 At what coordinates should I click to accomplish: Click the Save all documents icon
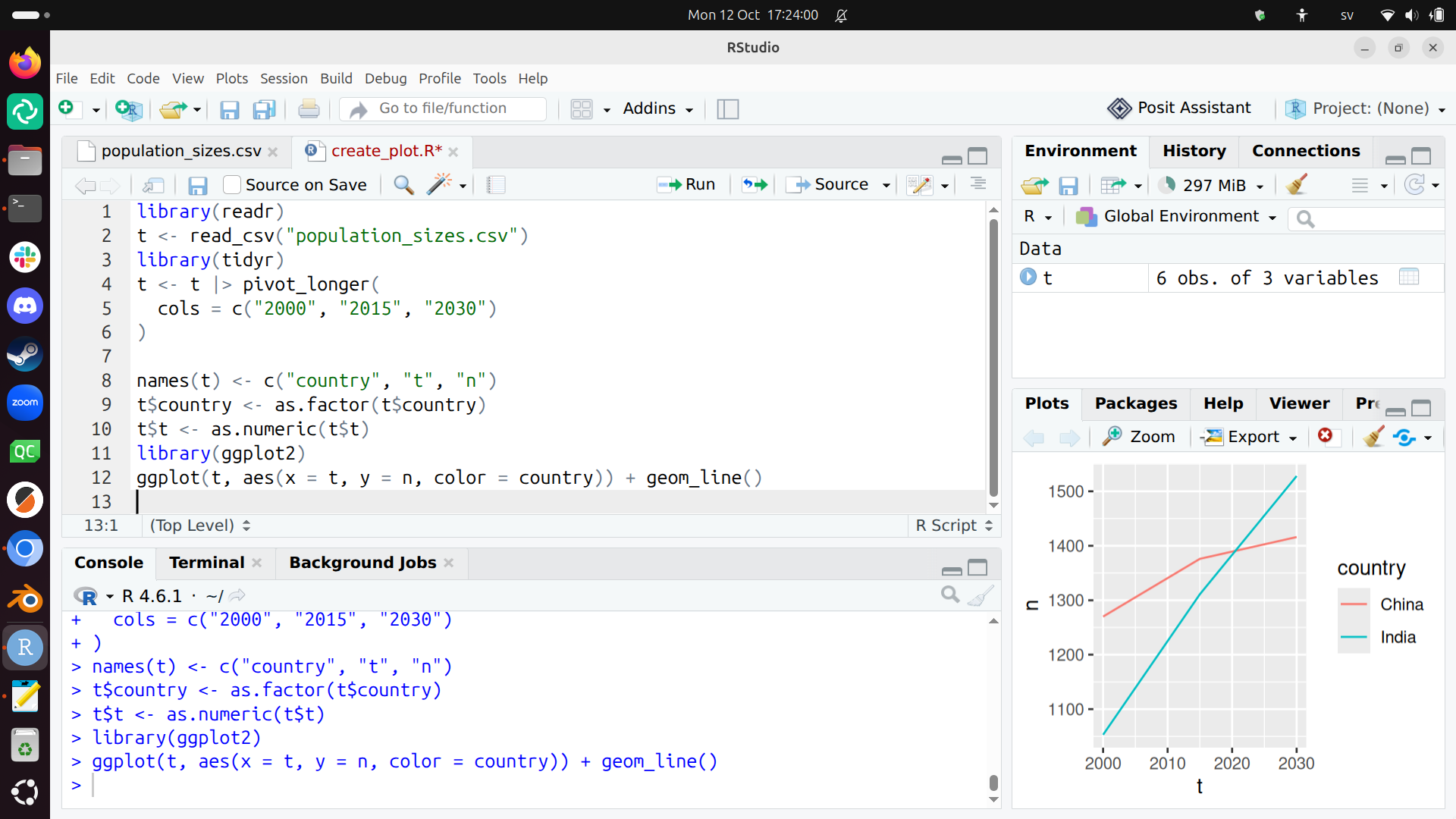[x=265, y=109]
